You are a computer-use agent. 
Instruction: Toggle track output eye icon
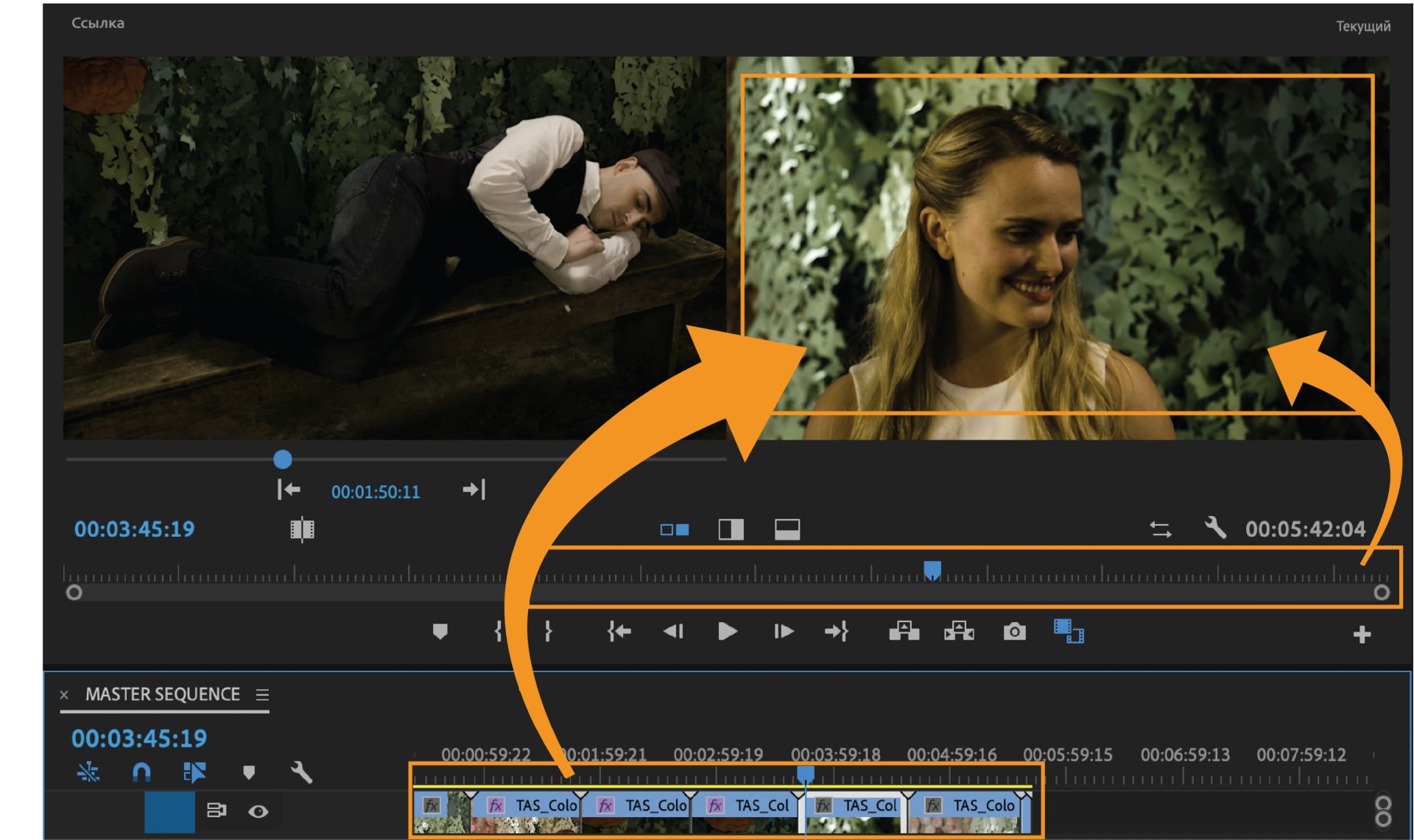click(x=258, y=811)
